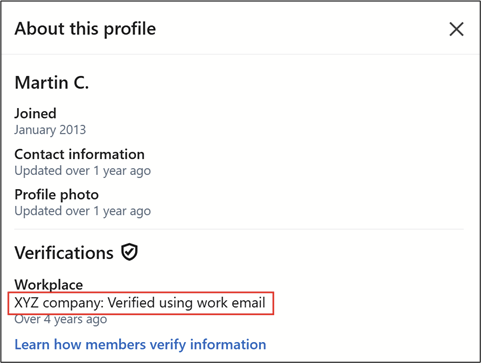Screen dimensions: 481x363
Task: Click the About this profile title
Action: coord(85,29)
